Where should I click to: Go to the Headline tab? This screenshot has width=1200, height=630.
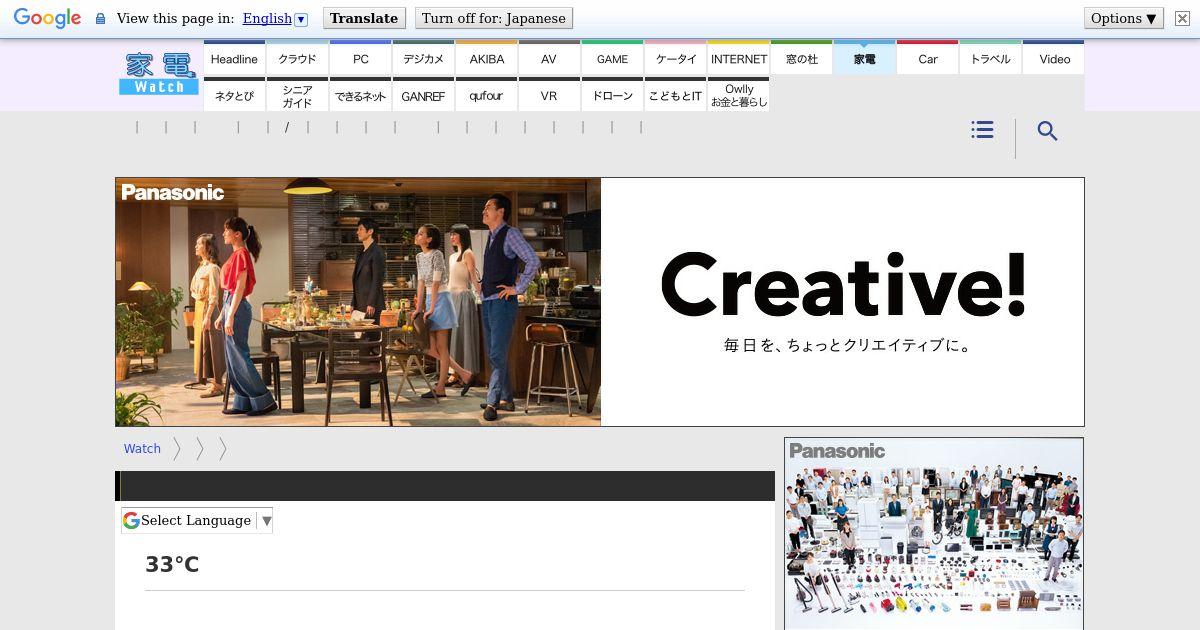(234, 58)
